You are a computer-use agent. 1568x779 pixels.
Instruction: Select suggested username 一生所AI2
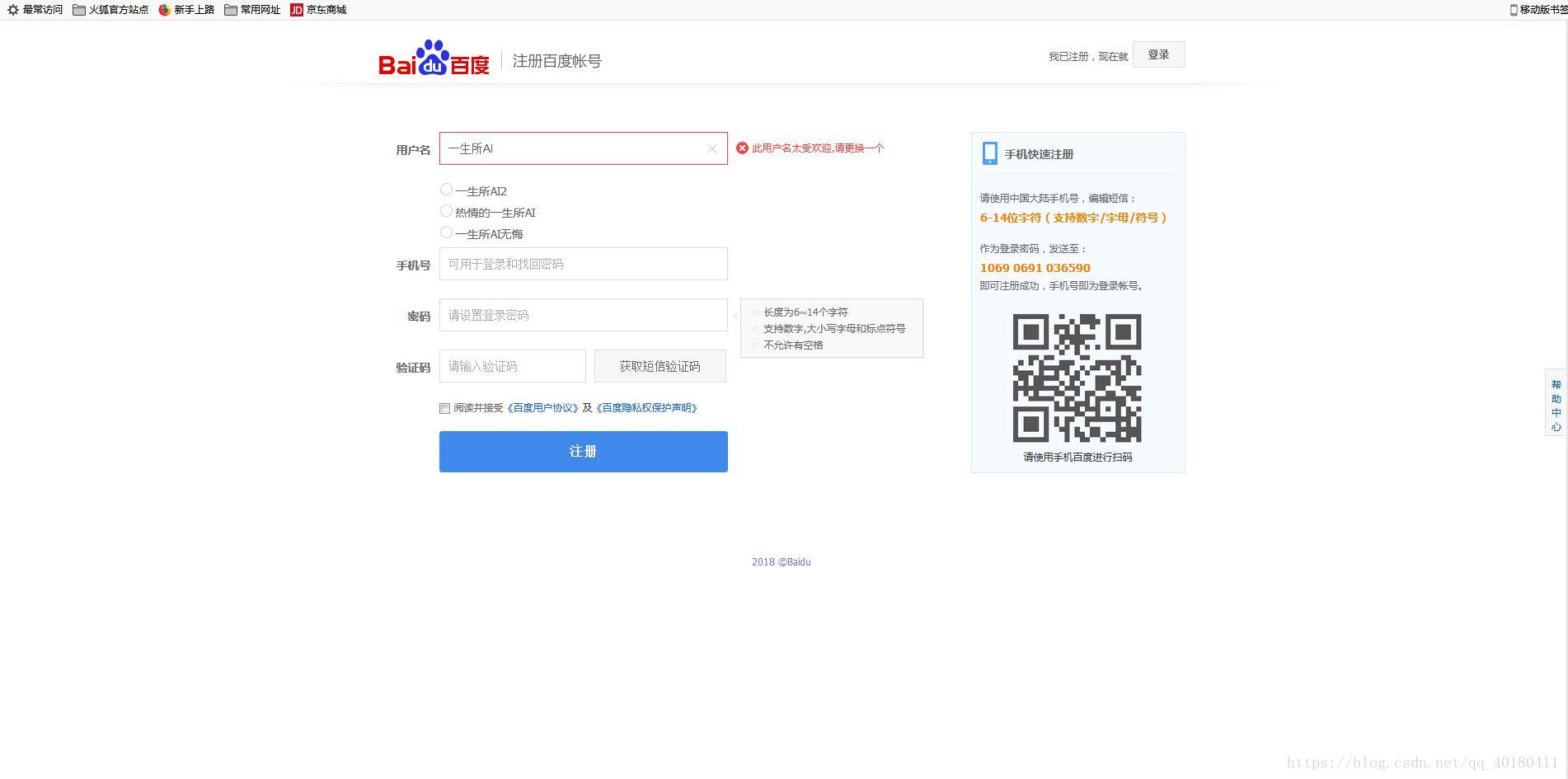coord(446,190)
